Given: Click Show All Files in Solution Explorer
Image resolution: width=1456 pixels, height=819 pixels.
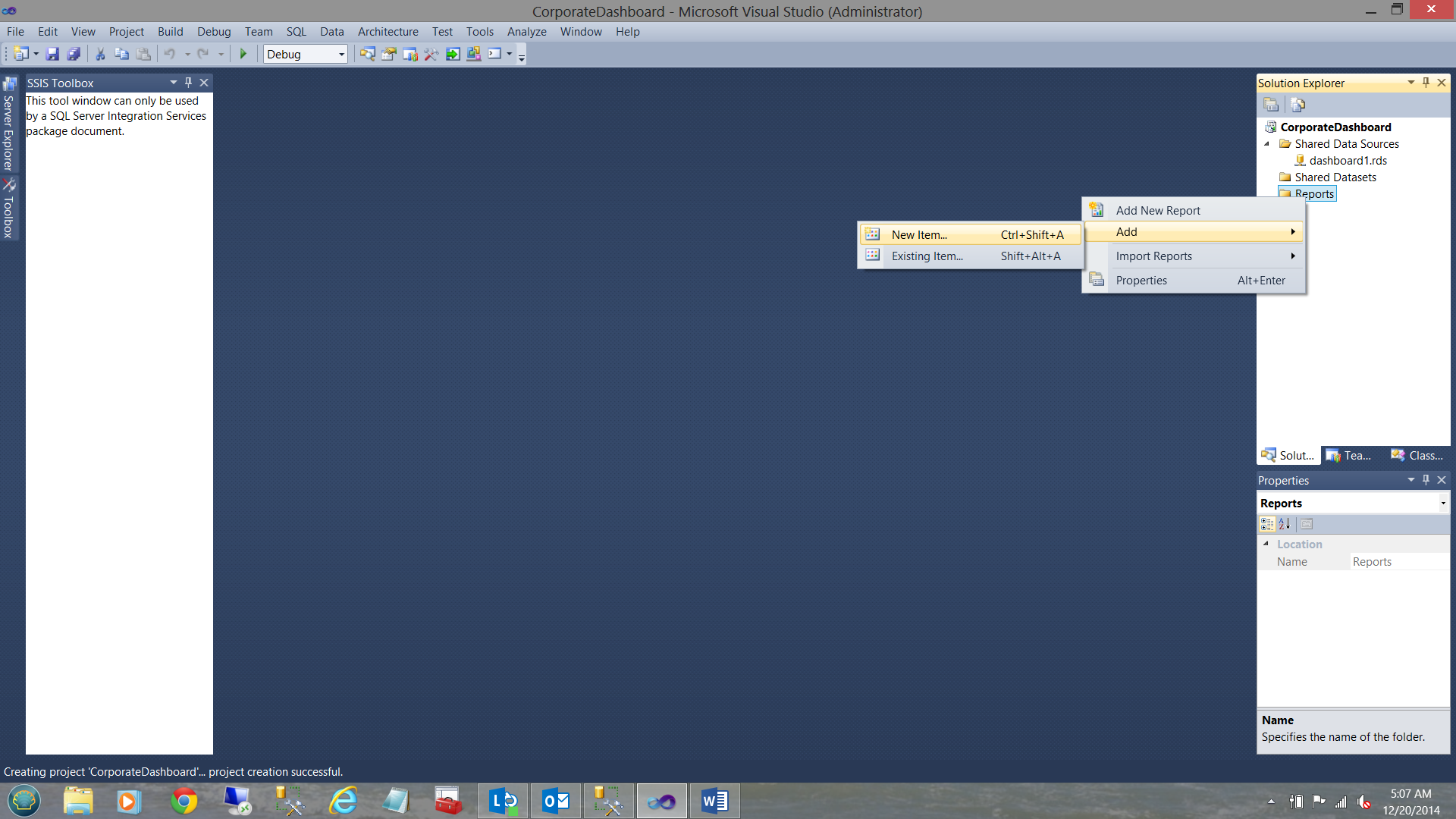Looking at the screenshot, I should coord(1298,105).
